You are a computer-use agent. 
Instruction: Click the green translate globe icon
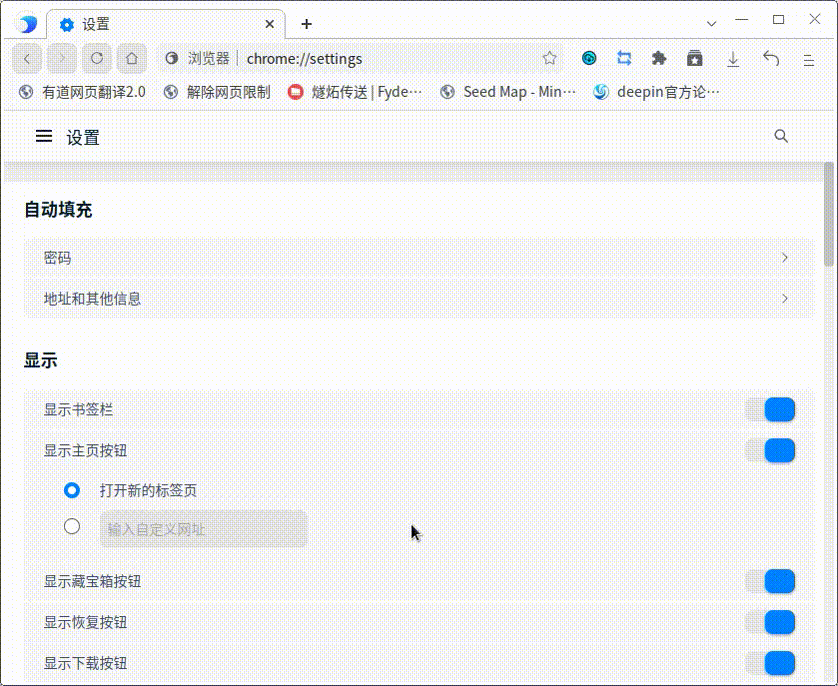click(x=588, y=58)
